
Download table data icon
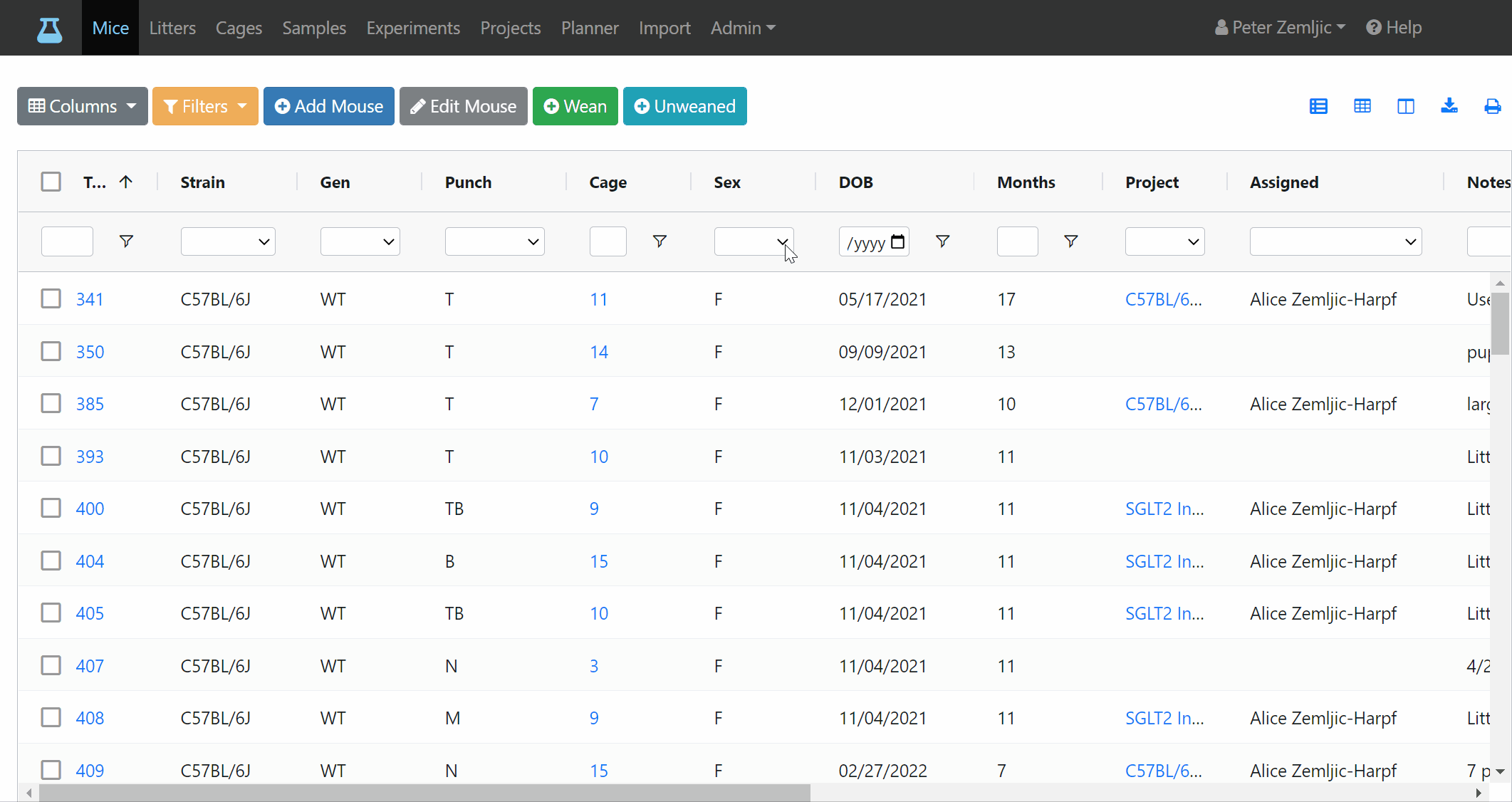pyautogui.click(x=1449, y=106)
